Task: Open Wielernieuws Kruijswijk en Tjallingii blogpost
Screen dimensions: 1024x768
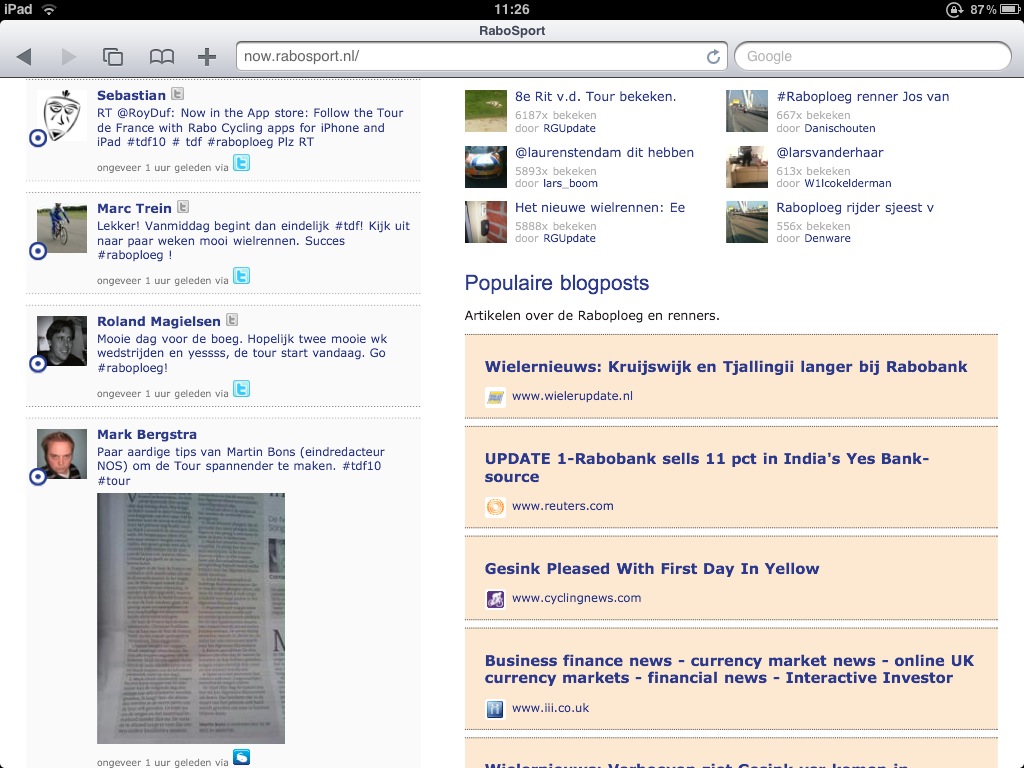Action: pyautogui.click(x=726, y=367)
